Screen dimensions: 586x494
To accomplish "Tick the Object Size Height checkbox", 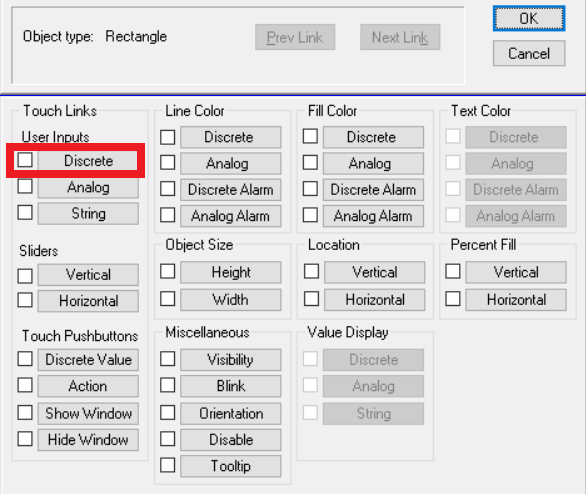I will click(167, 271).
